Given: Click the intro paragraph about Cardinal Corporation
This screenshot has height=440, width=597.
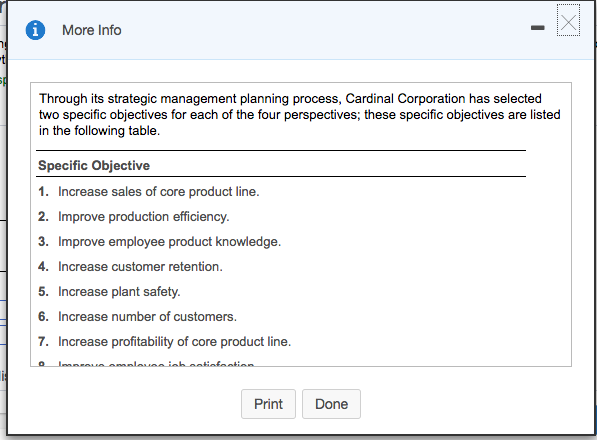Looking at the screenshot, I should pos(300,115).
